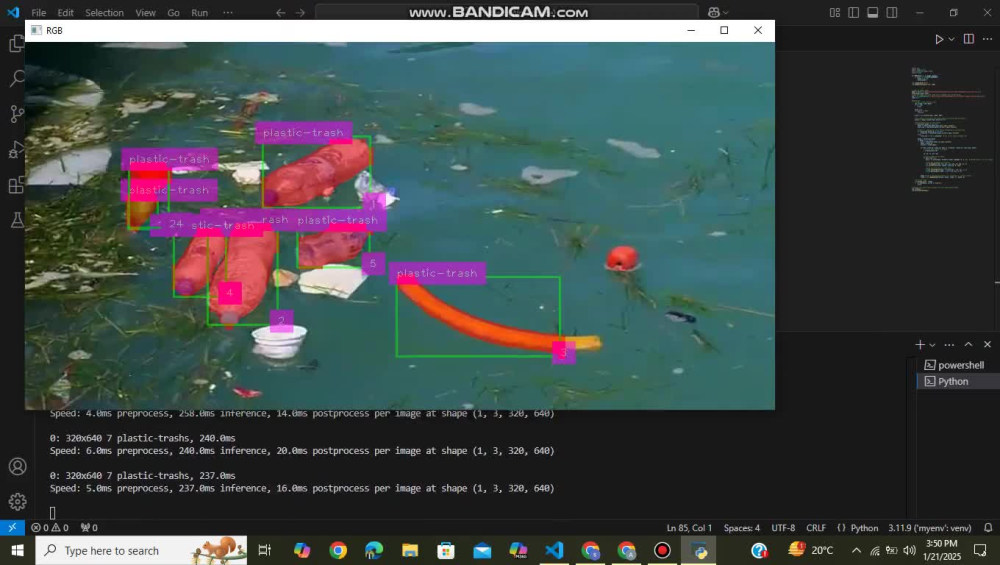Screen dimensions: 1000x565
Task: Open the Mail app from the taskbar
Action: [x=482, y=550]
